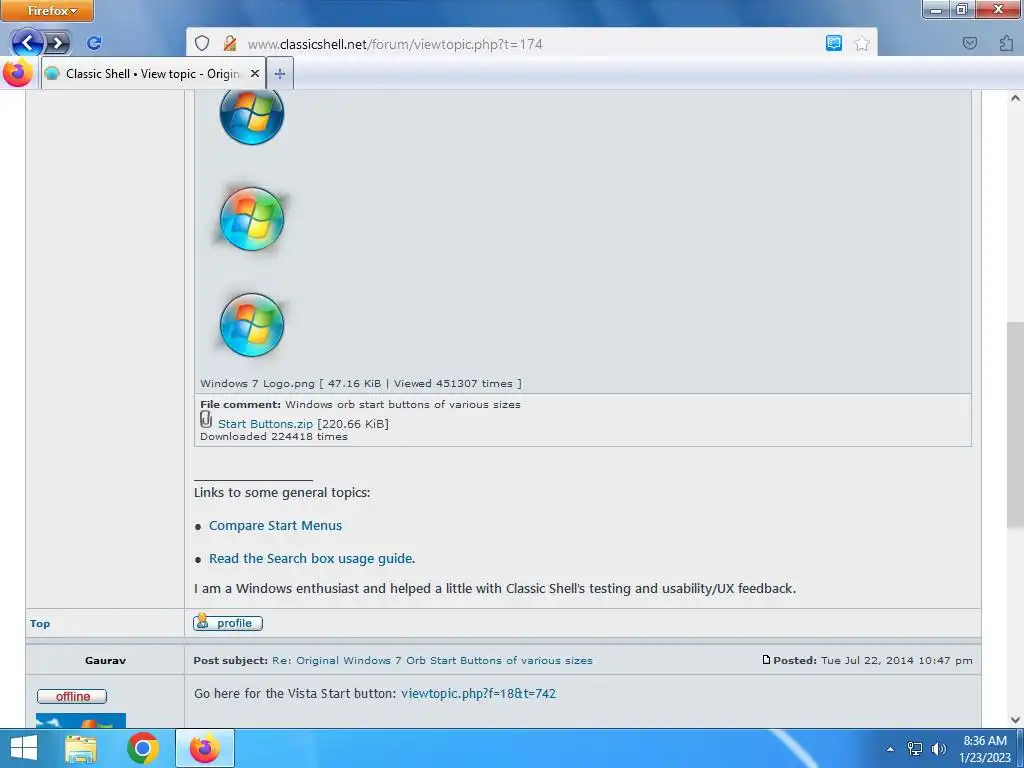Screen dimensions: 1024x768
Task: Click the Downloaded 224418 times text
Action: tap(274, 436)
